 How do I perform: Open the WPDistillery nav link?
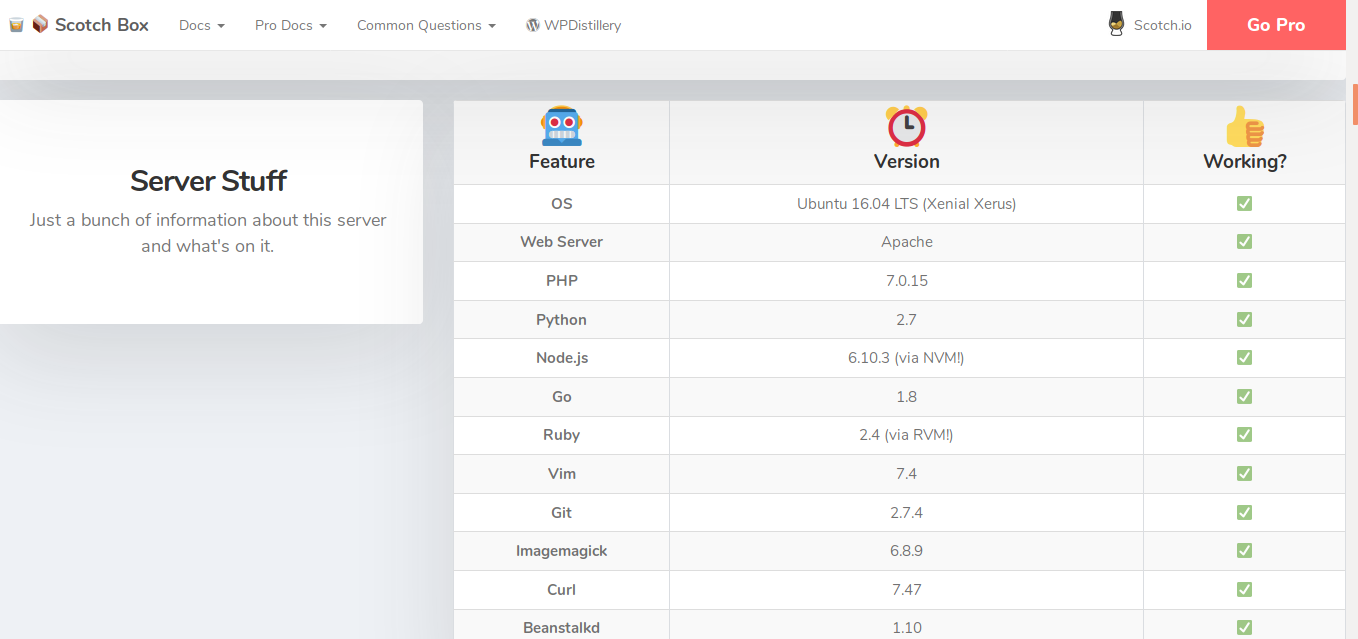[x=582, y=25]
